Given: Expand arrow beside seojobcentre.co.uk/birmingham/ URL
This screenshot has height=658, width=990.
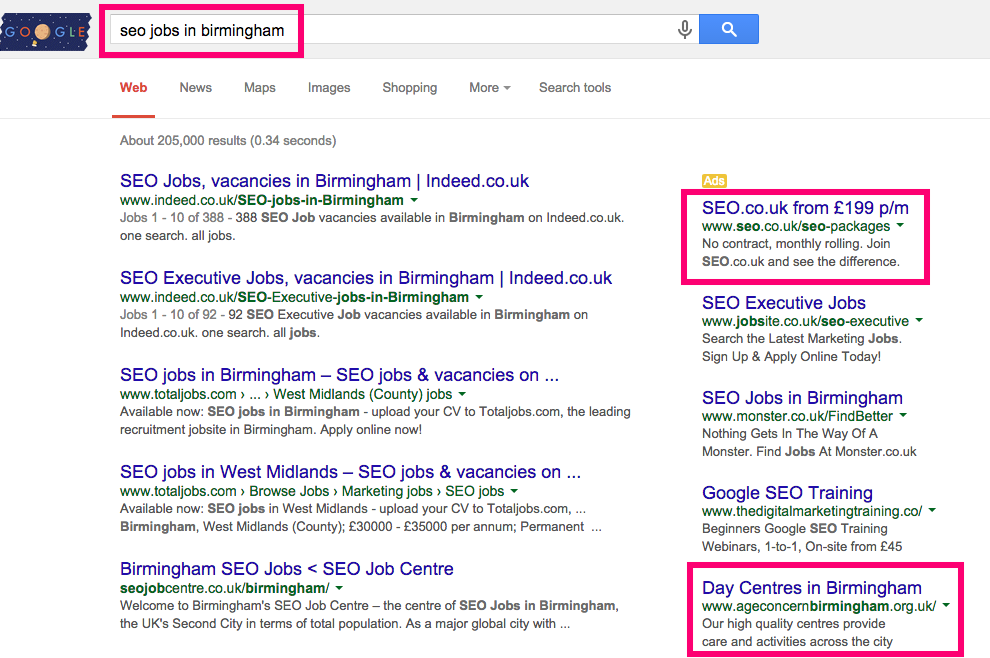Looking at the screenshot, I should click(x=339, y=588).
